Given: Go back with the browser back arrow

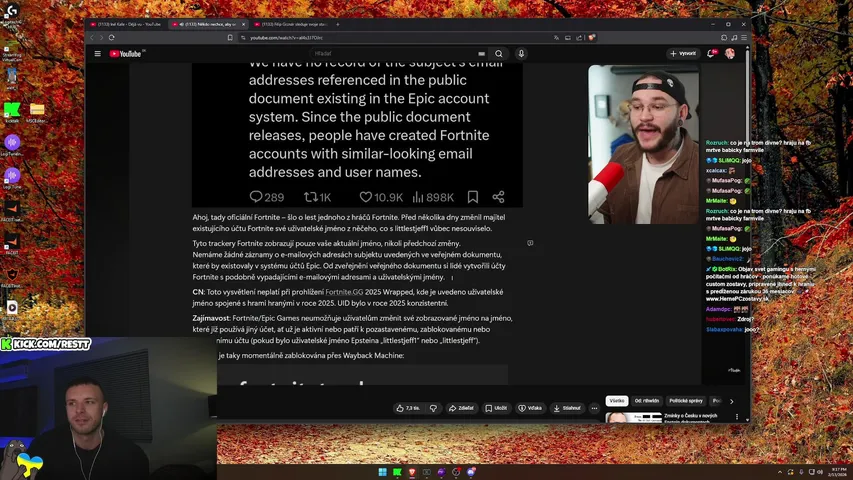Looking at the screenshot, I should tap(92, 38).
